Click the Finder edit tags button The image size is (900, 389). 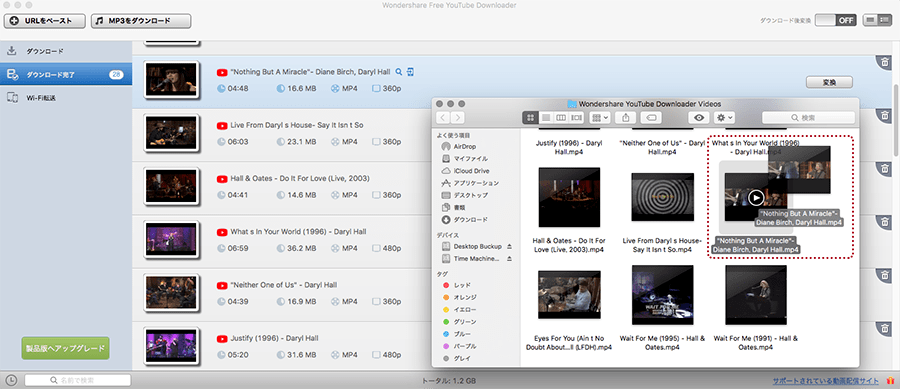[x=651, y=118]
